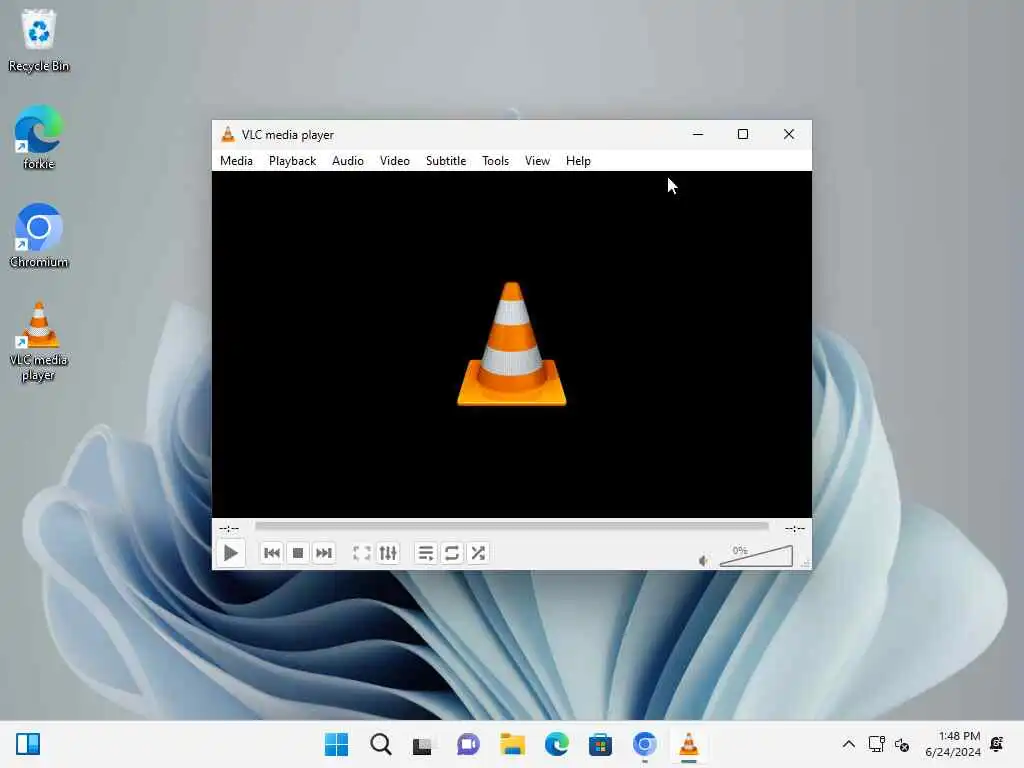
Task: Click the elapsed time label
Action: (x=229, y=528)
